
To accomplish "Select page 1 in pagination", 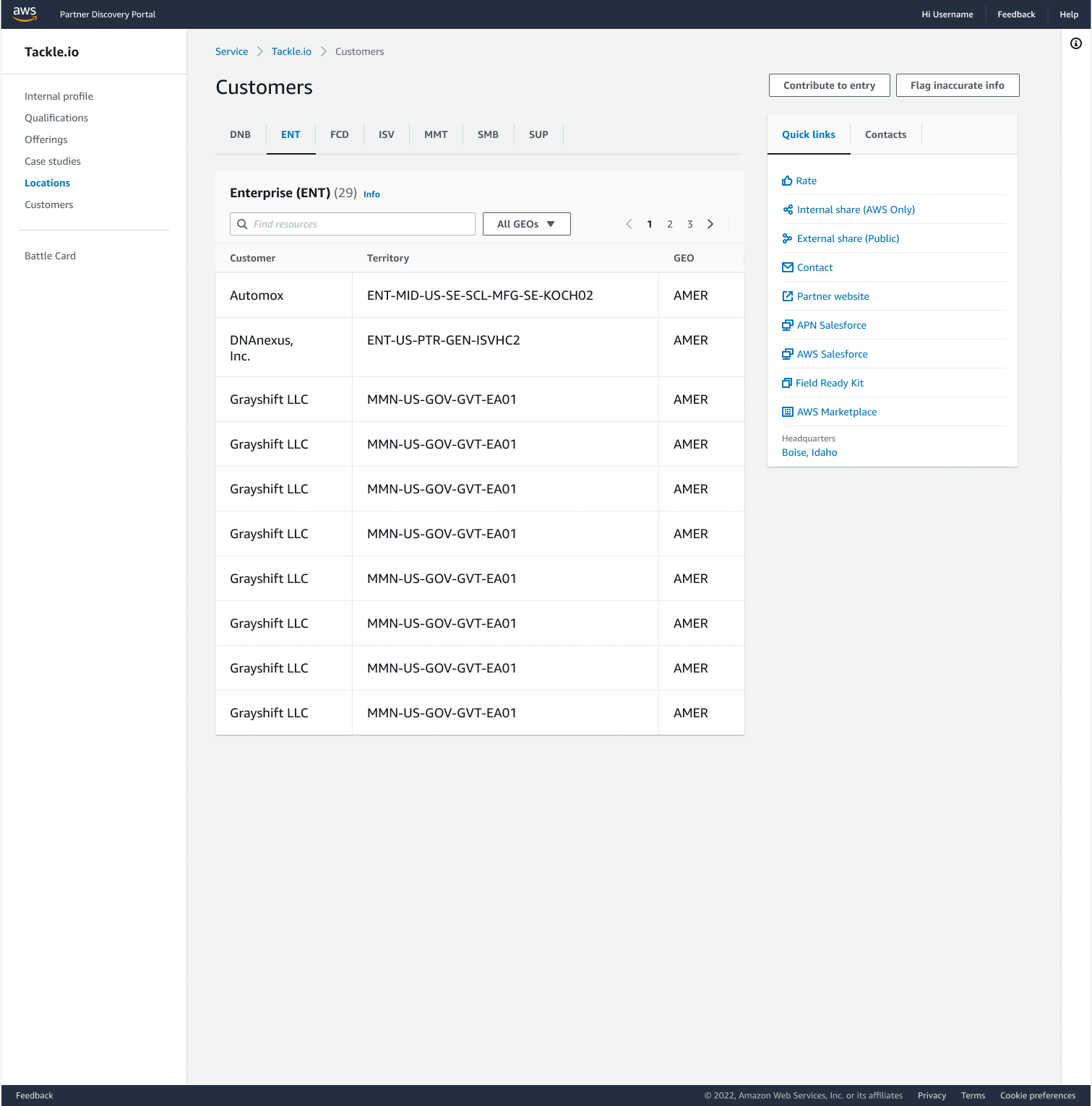I will (650, 224).
